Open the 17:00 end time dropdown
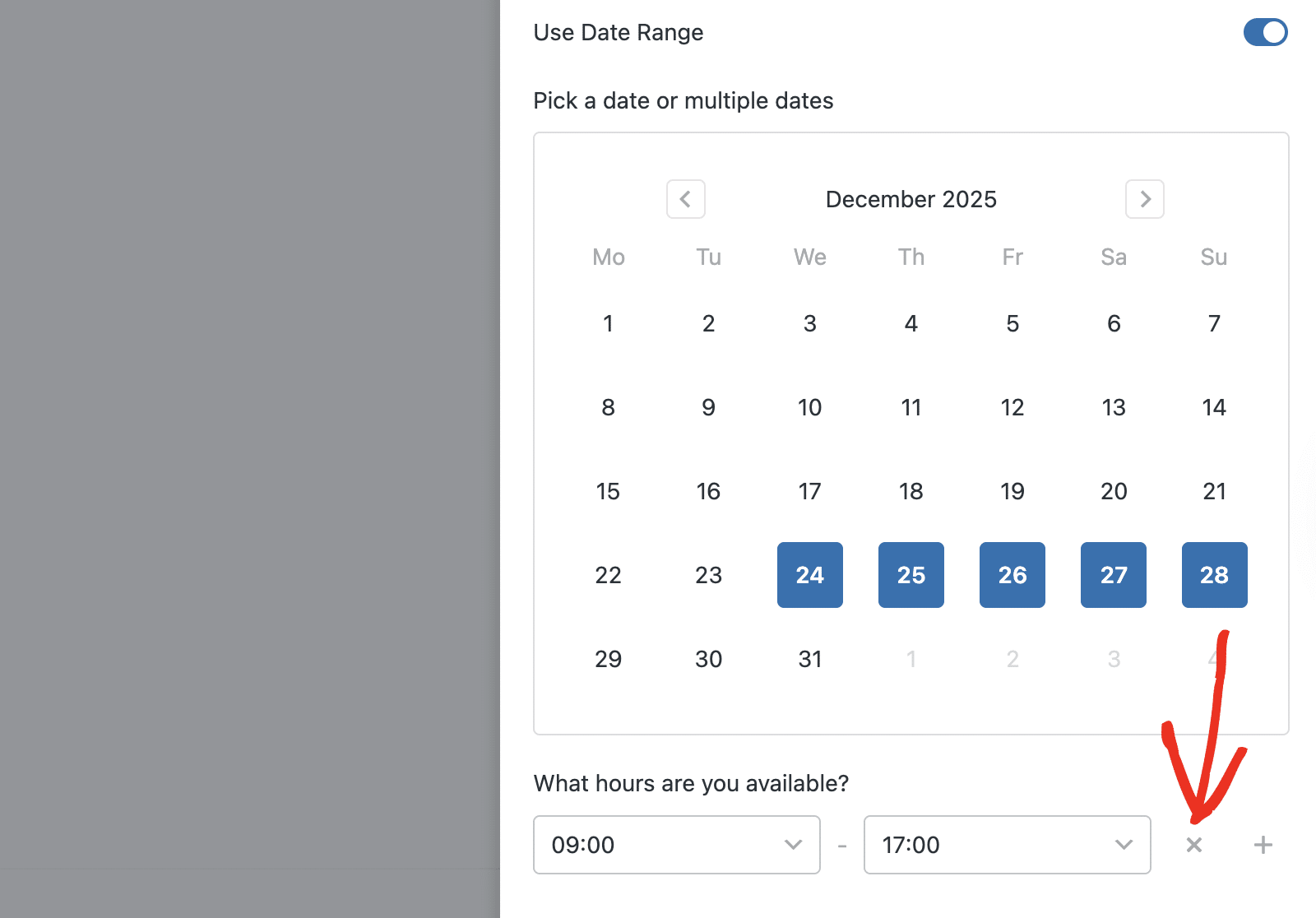1316x918 pixels. [x=1007, y=845]
